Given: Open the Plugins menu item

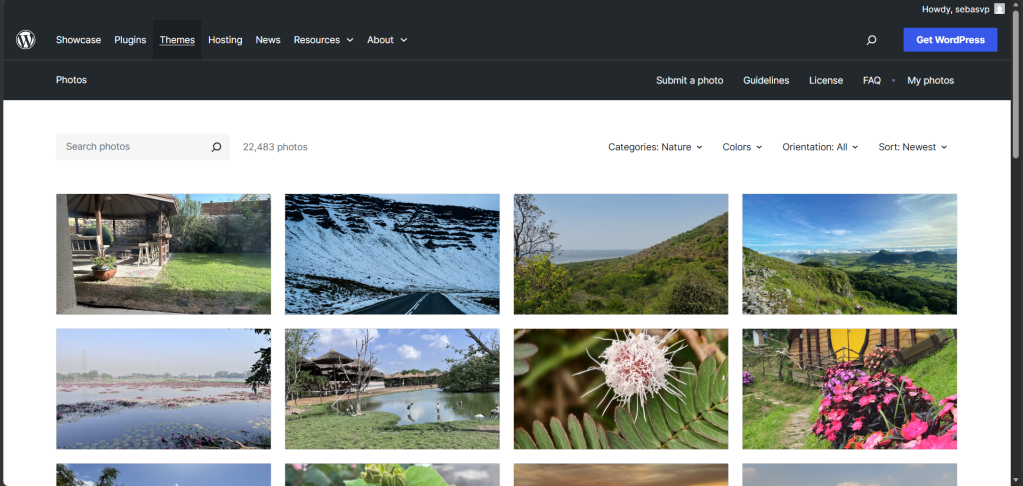Looking at the screenshot, I should 130,40.
